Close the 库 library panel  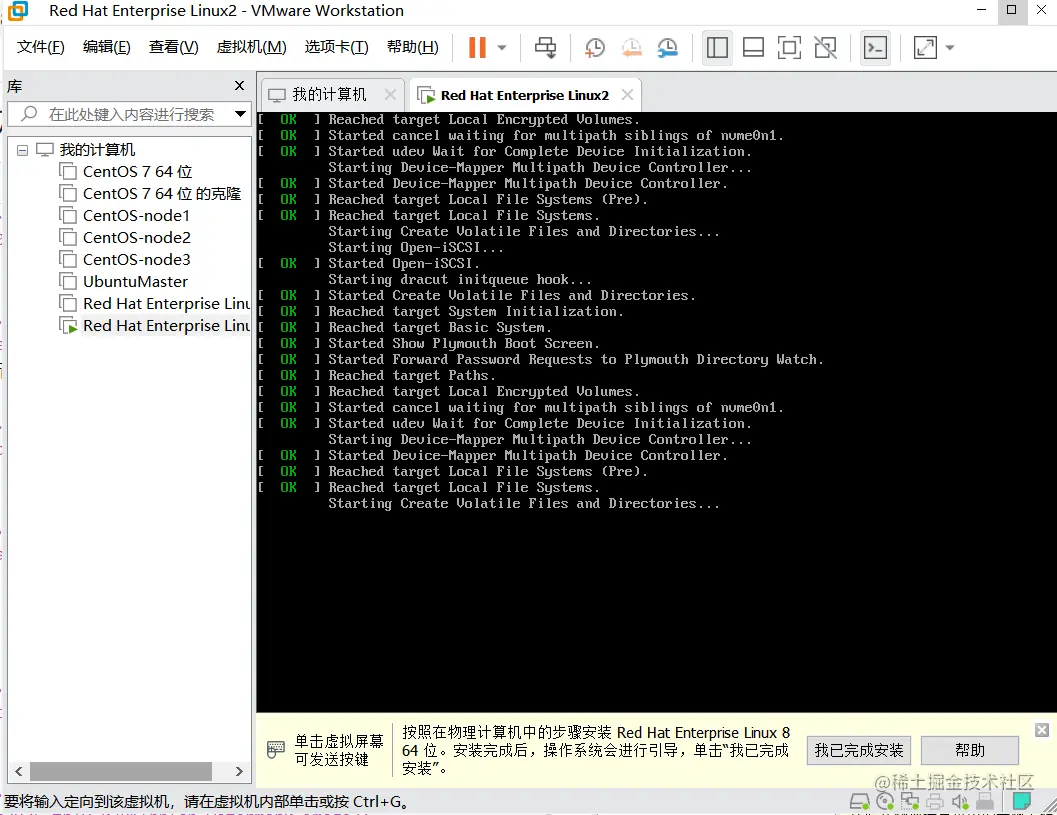[x=239, y=86]
